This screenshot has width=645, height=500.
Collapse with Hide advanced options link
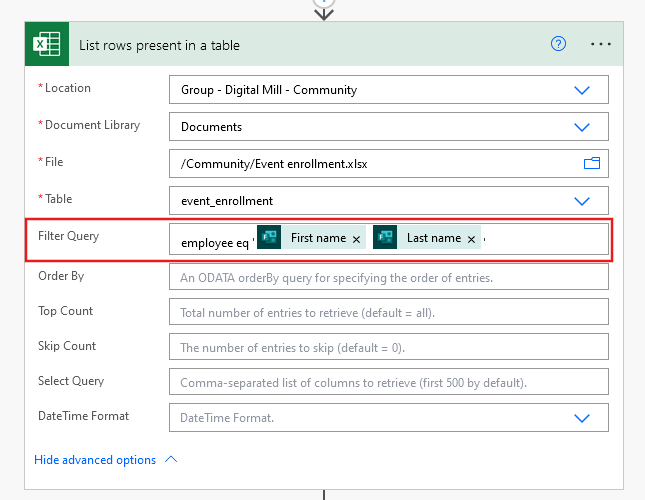point(95,460)
